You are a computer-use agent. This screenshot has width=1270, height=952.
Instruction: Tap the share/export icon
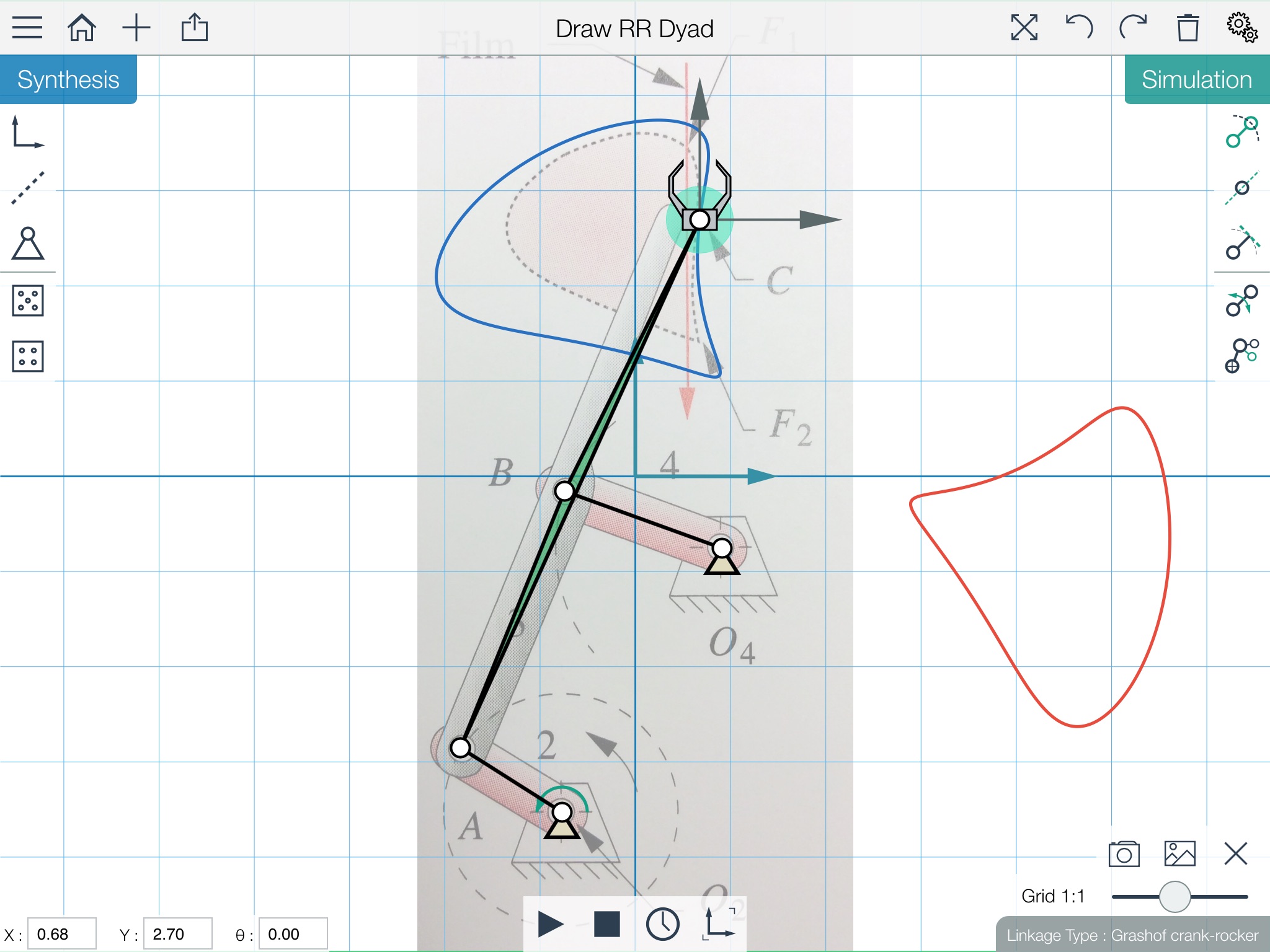194,28
